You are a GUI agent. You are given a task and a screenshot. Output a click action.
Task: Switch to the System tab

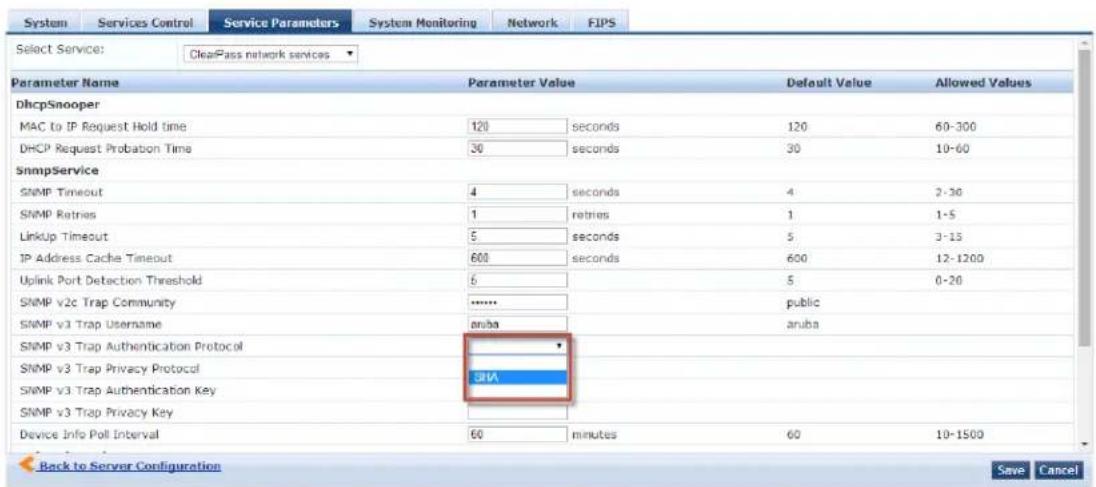point(46,22)
